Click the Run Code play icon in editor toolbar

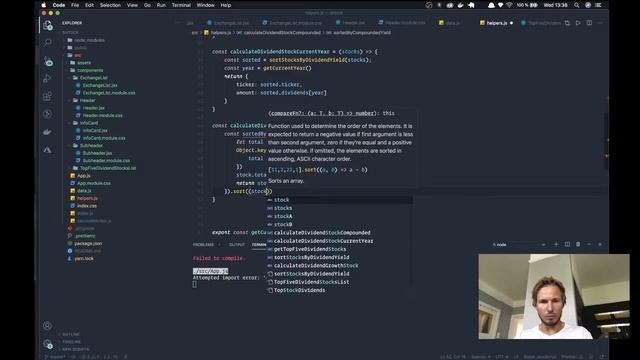pyautogui.click(x=578, y=23)
